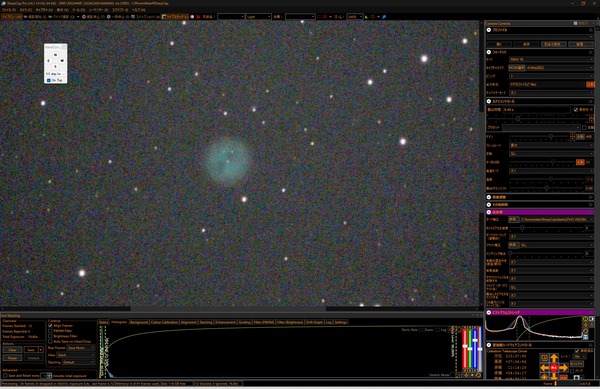The width and height of the screenshot is (600, 389).
Task: Click the green auto-stretch icon beside histogram
Action: (x=585, y=319)
